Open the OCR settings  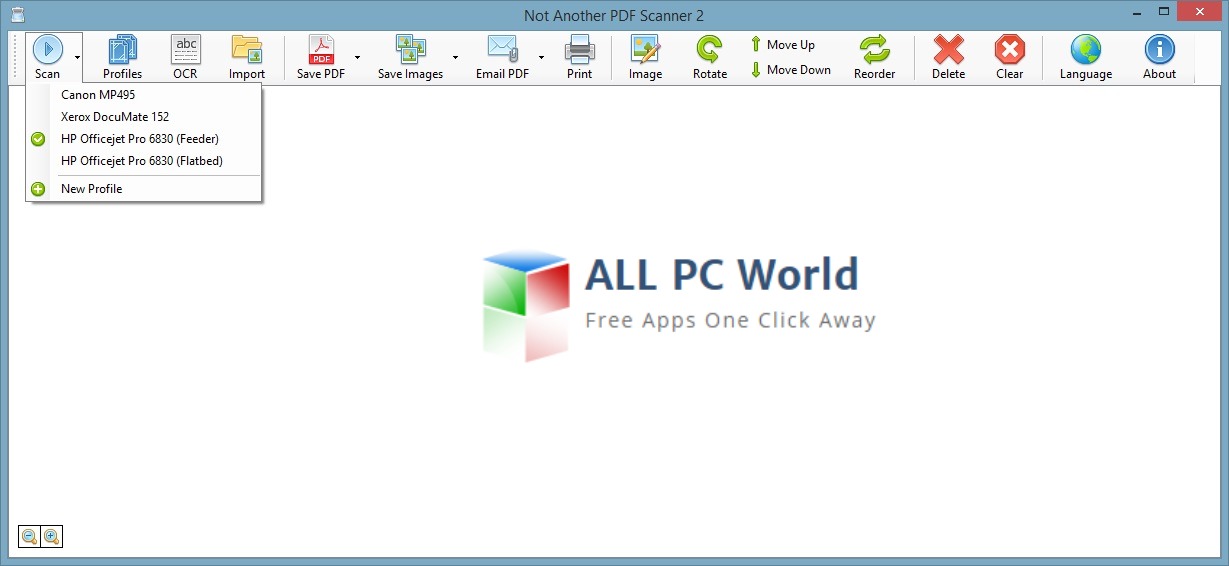click(x=185, y=58)
